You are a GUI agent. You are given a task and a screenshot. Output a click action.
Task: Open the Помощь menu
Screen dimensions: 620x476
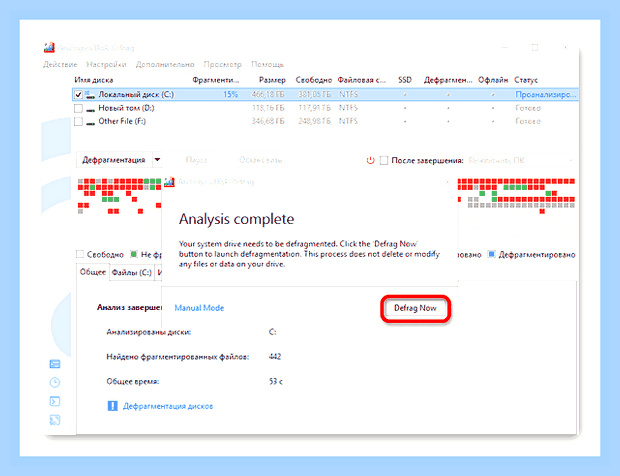click(x=268, y=64)
